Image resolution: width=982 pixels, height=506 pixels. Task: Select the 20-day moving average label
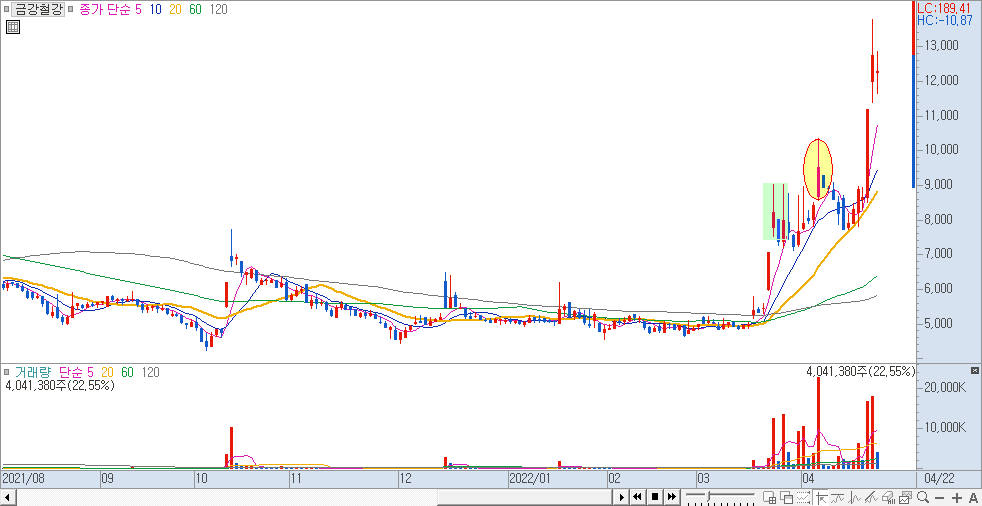tap(175, 9)
